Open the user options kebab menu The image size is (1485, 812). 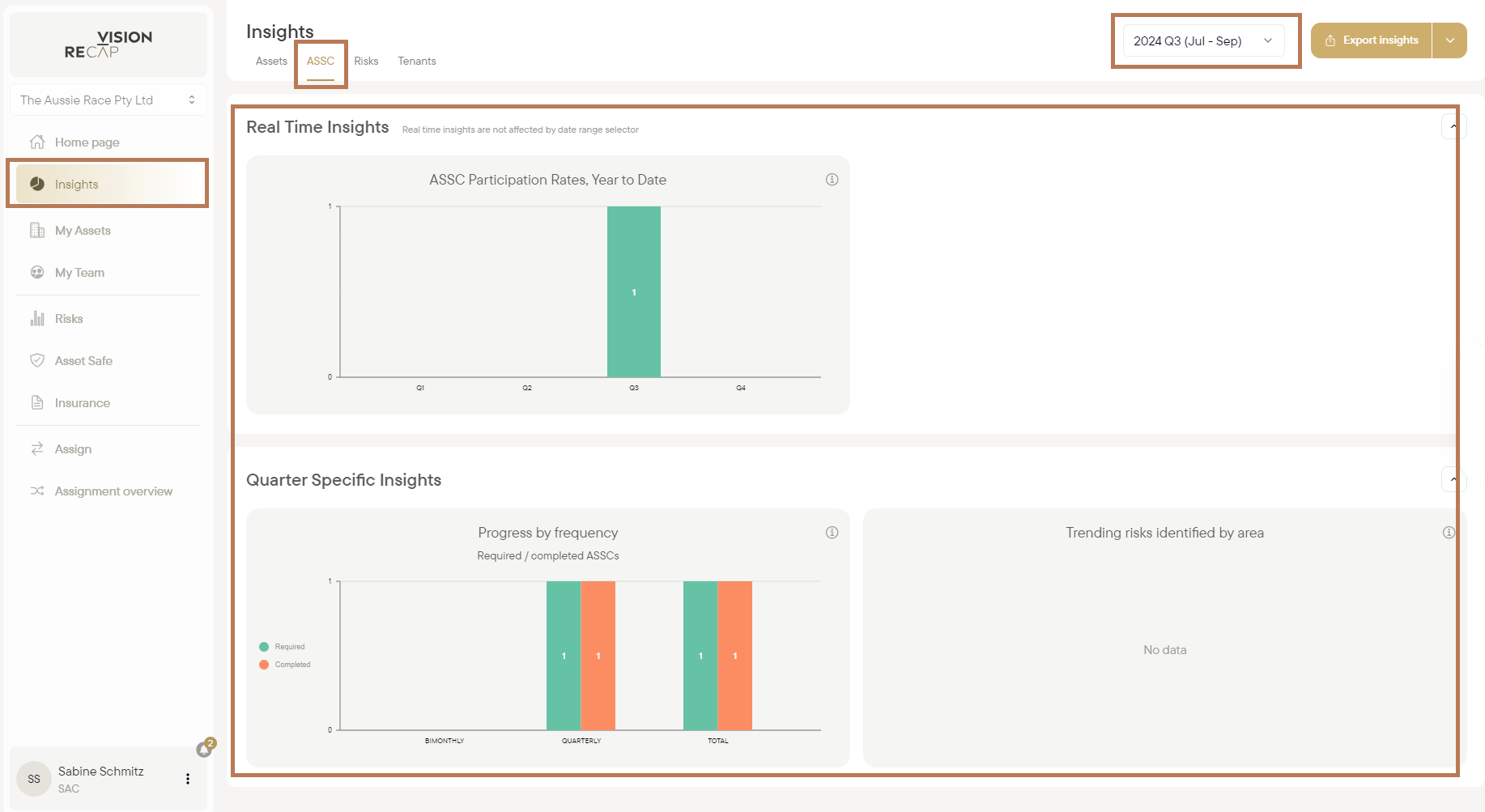click(x=188, y=779)
